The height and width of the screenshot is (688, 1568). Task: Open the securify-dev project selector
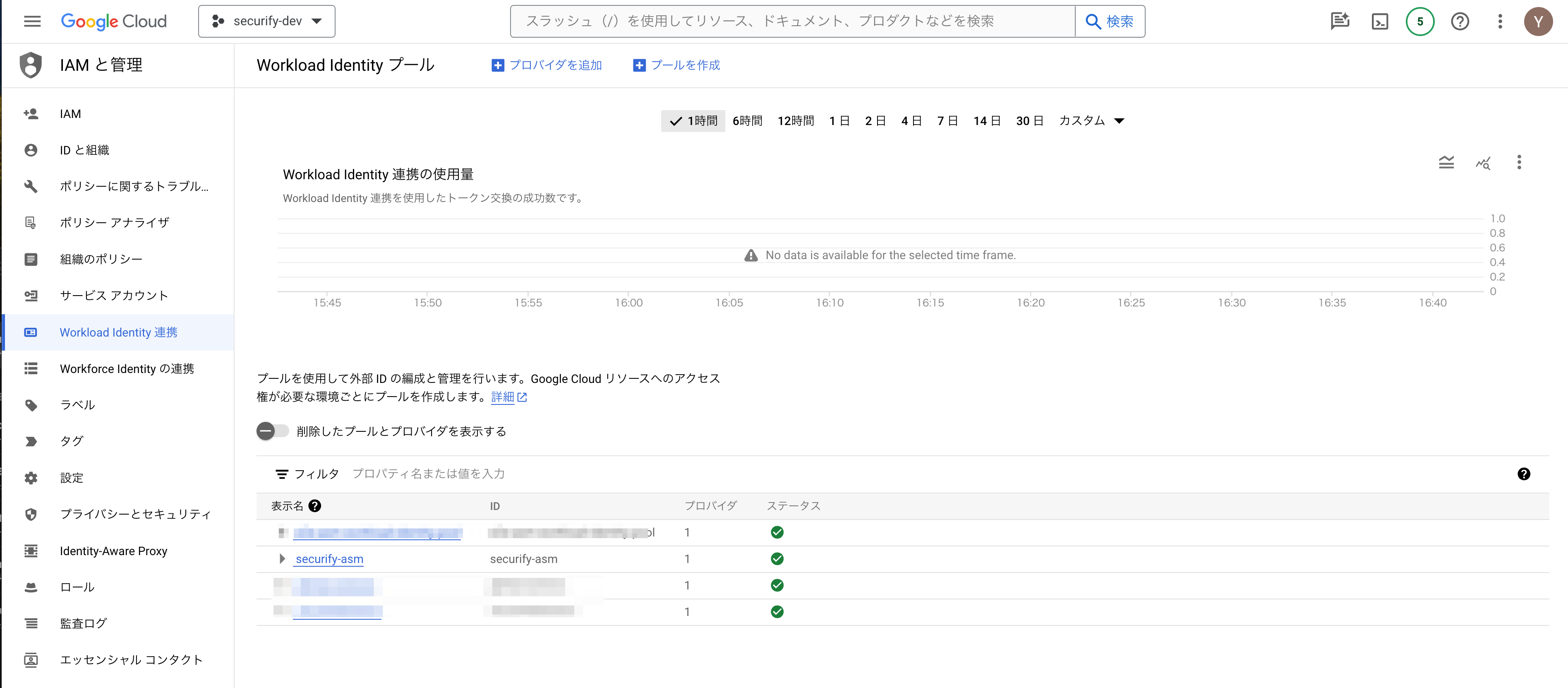266,21
